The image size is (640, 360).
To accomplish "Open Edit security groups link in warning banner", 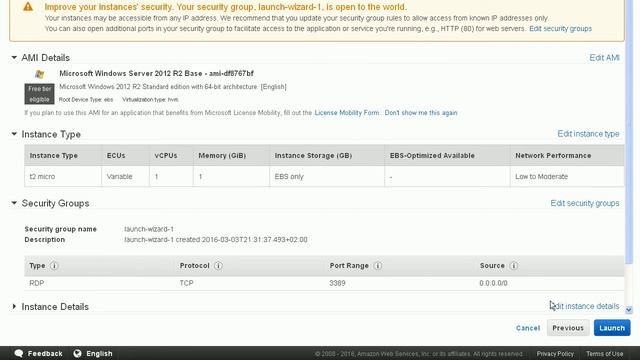I will coord(560,29).
